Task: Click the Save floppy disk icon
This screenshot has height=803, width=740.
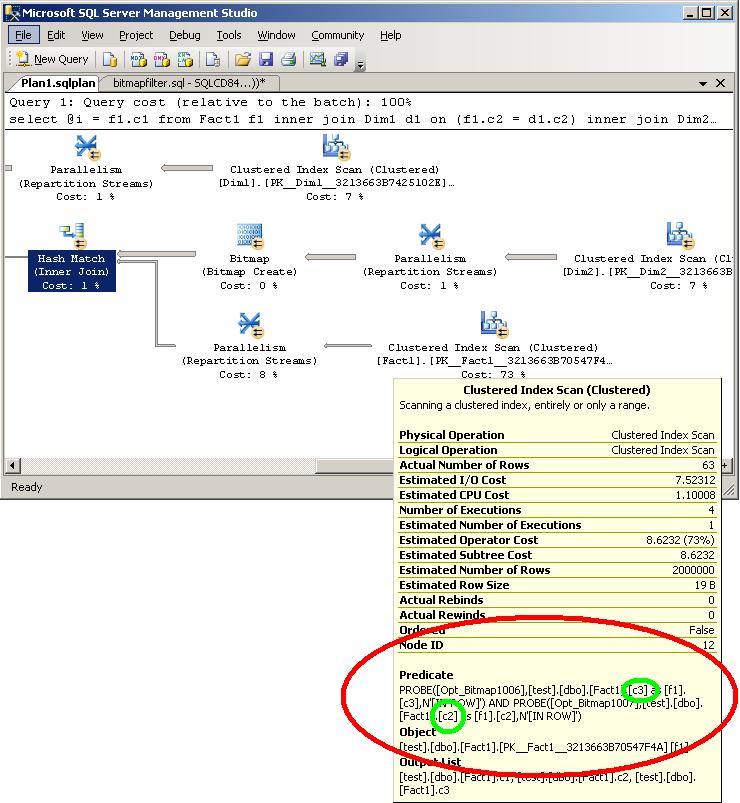Action: (266, 59)
